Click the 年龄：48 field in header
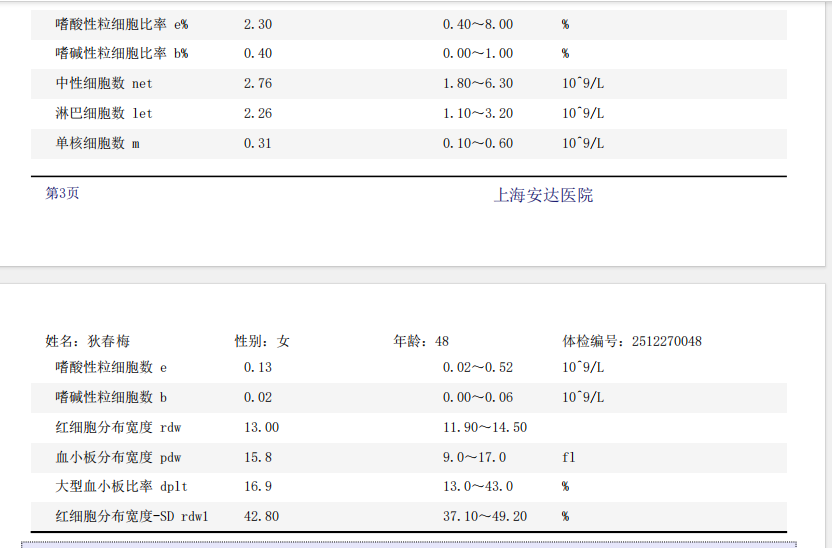 pos(421,342)
